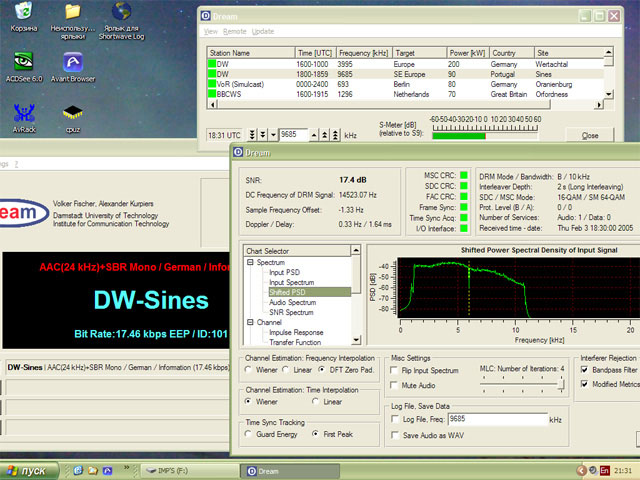Click the green status square of BBCWS row
The image size is (640, 480).
pyautogui.click(x=212, y=94)
